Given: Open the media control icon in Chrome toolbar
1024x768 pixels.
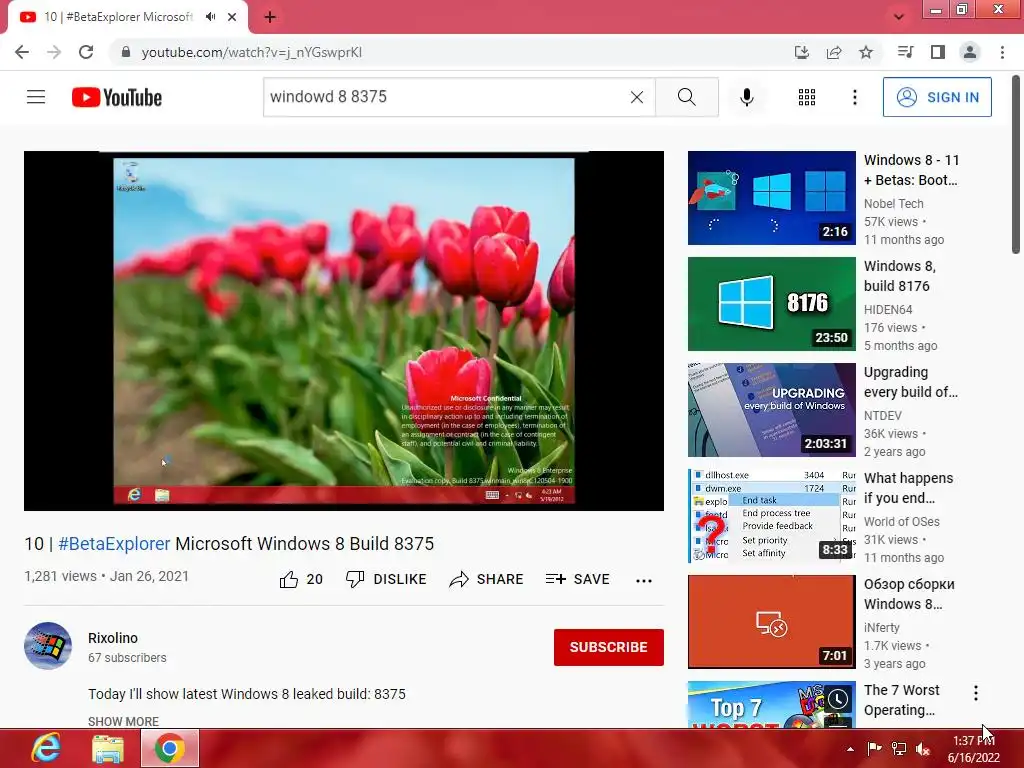Looking at the screenshot, I should point(905,52).
